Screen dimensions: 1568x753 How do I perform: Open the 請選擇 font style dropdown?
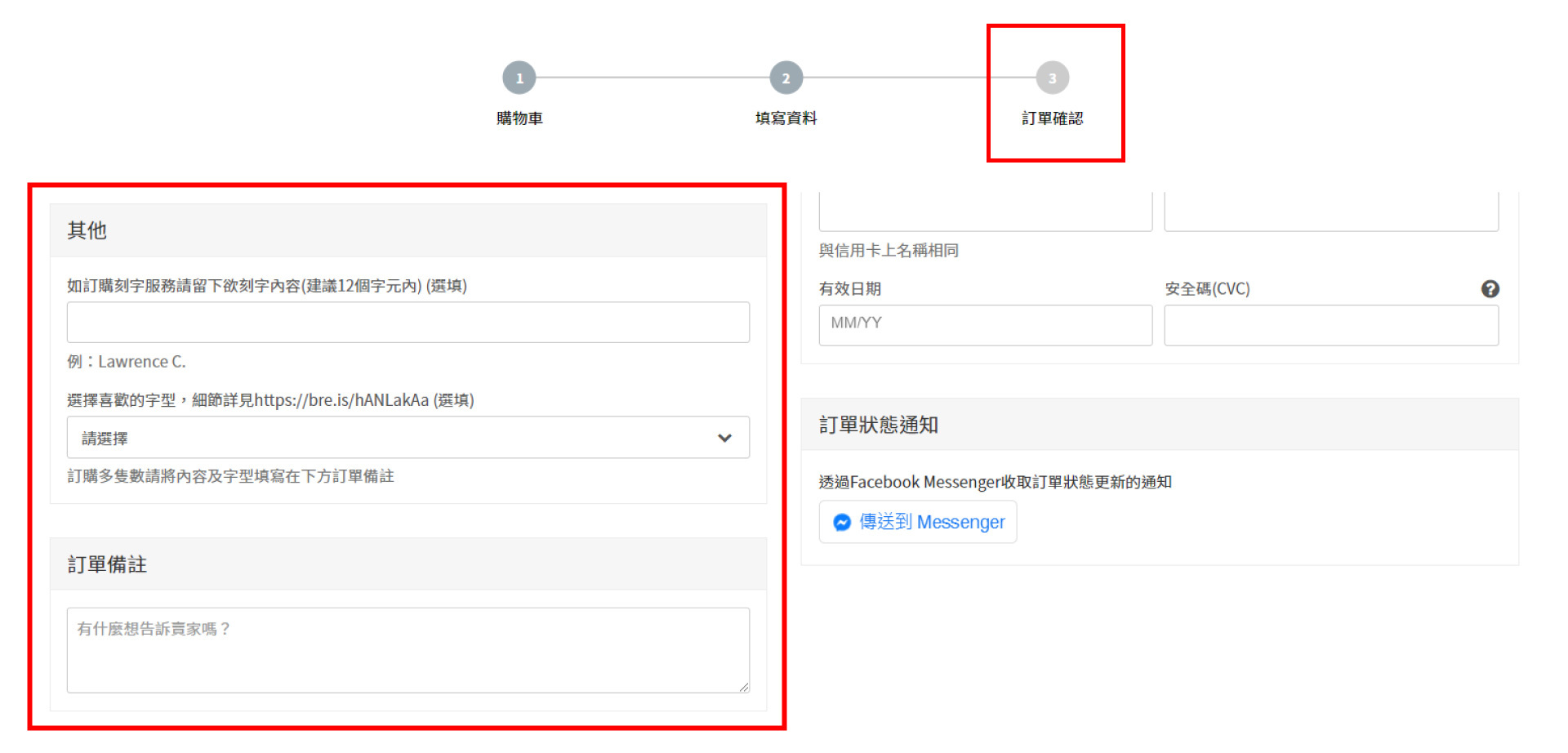coord(408,438)
